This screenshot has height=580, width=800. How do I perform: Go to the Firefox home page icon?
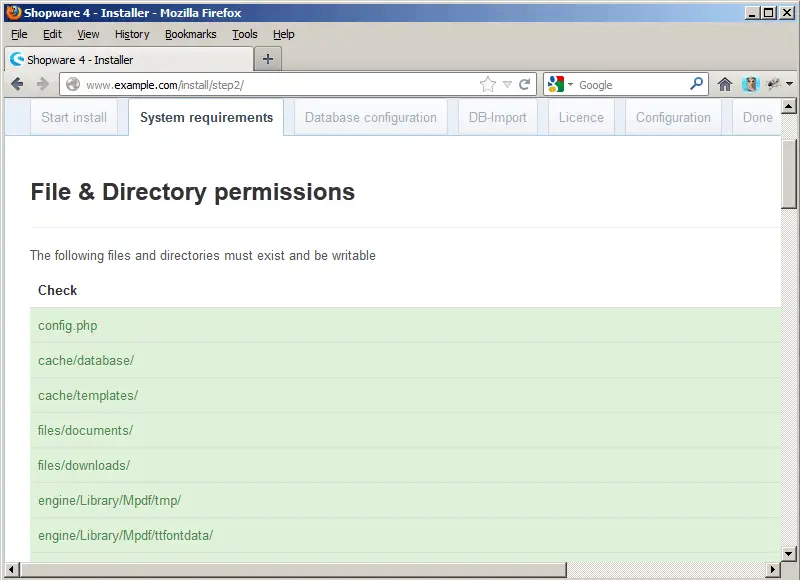(725, 84)
